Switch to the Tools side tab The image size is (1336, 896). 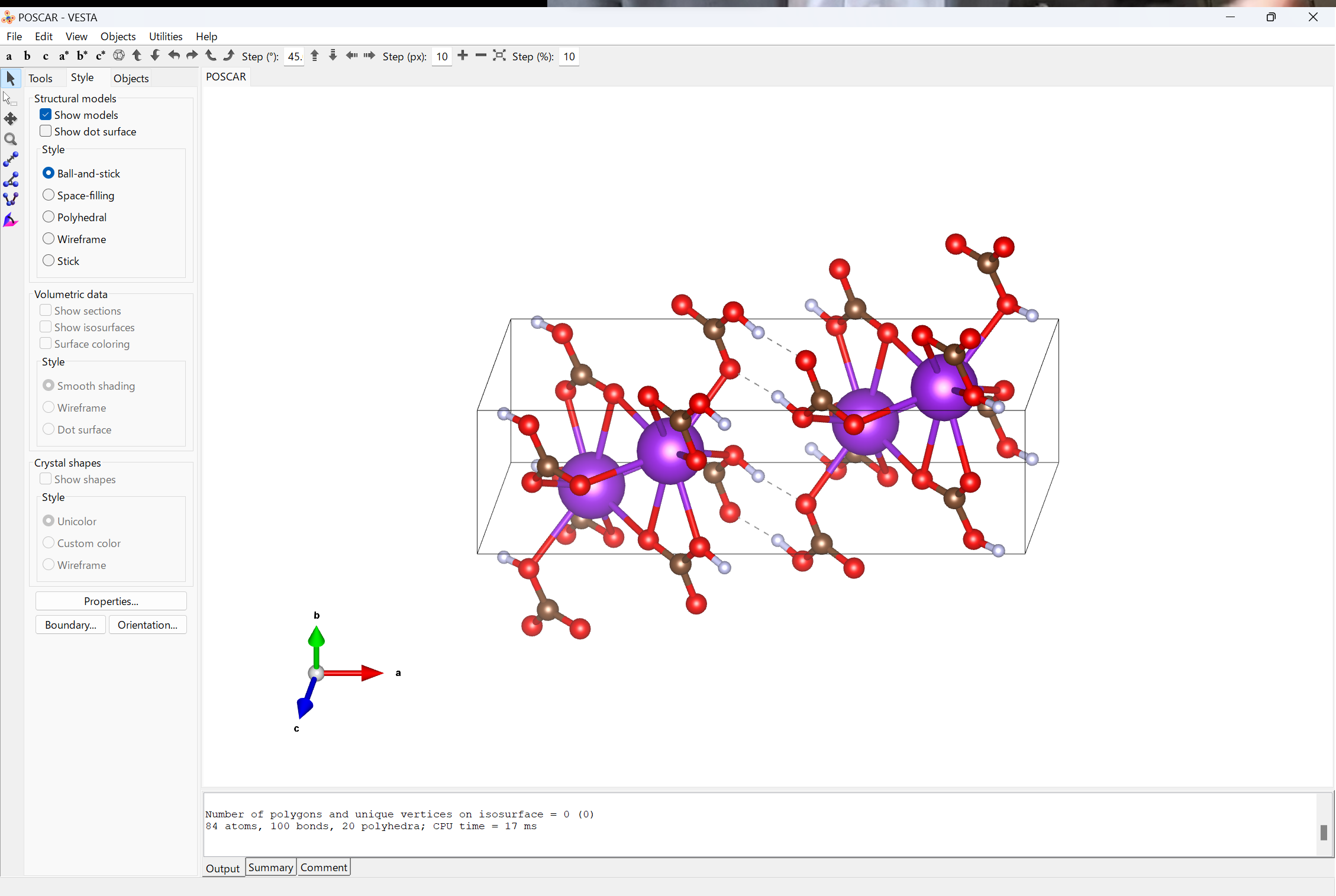[40, 78]
